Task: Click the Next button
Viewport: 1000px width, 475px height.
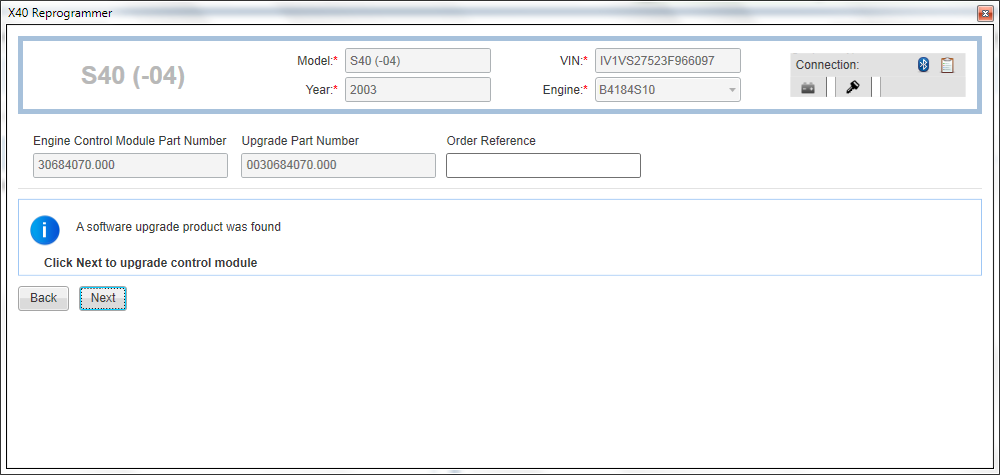Action: tap(103, 298)
